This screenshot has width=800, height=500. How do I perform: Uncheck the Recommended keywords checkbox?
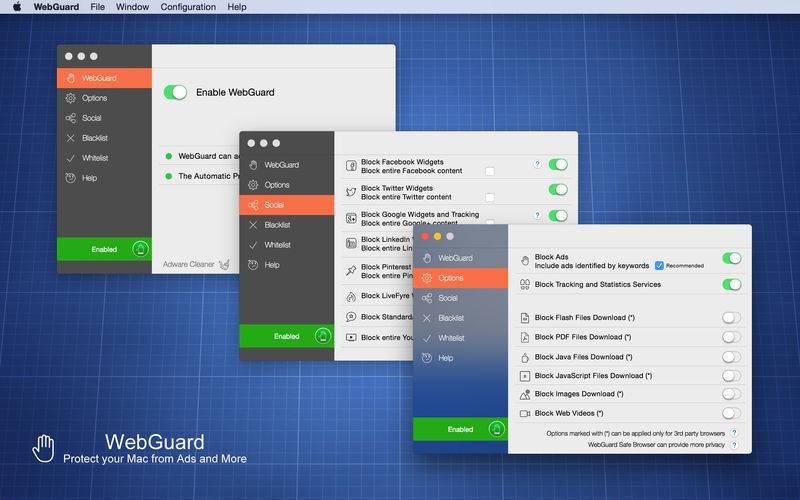[659, 265]
